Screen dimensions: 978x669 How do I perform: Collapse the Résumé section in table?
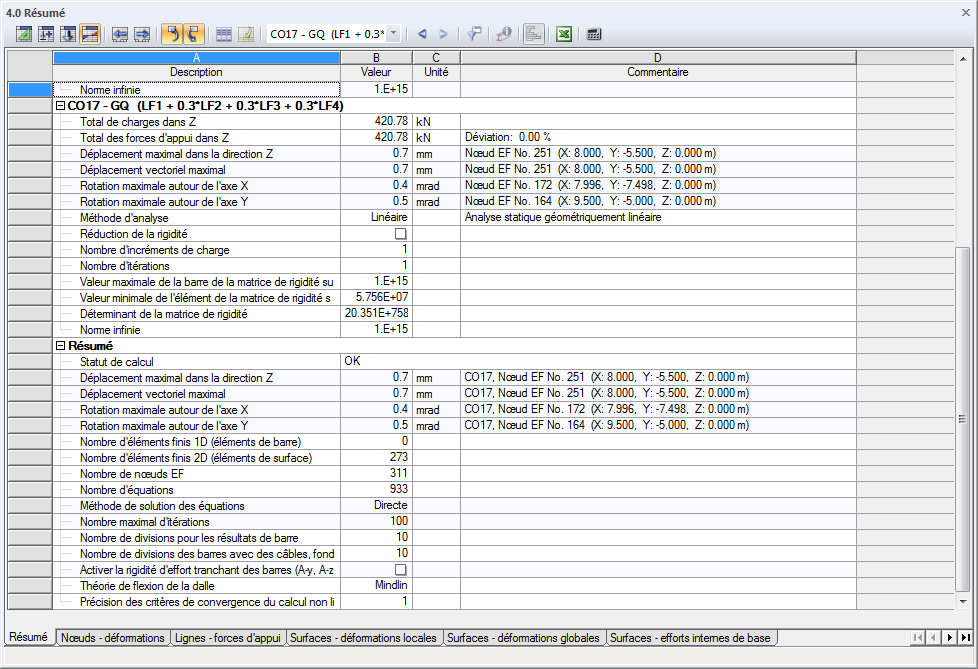(x=61, y=345)
